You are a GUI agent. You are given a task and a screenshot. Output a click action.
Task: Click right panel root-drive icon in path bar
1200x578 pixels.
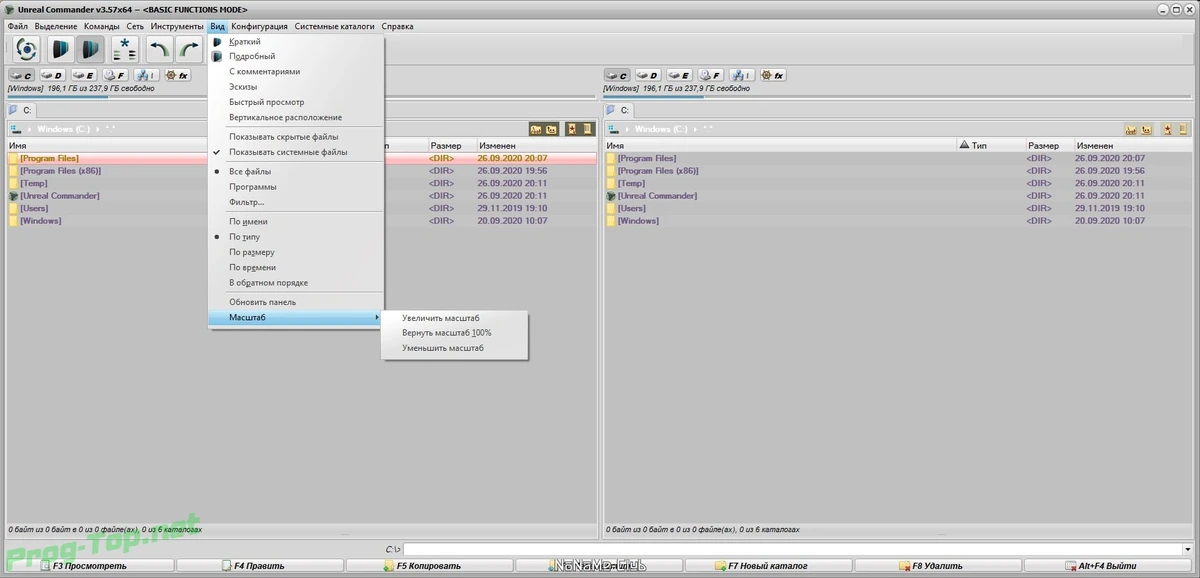click(613, 129)
